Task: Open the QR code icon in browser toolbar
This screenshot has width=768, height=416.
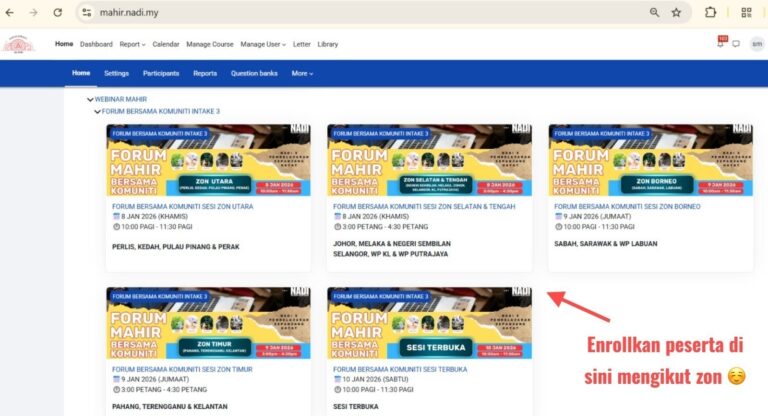Action: tap(747, 12)
